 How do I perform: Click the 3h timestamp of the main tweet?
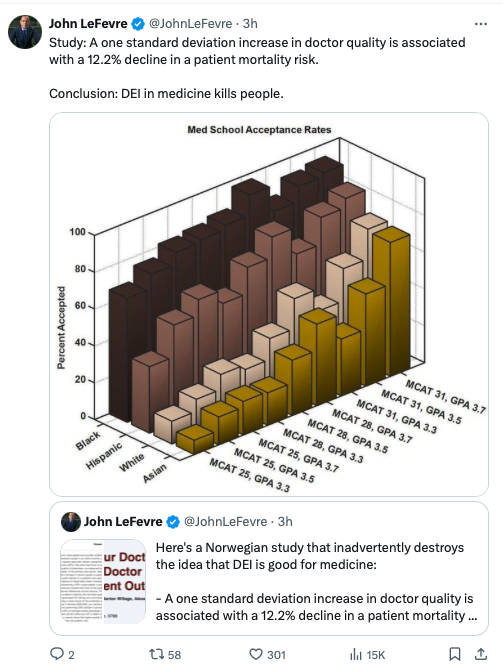coord(250,24)
